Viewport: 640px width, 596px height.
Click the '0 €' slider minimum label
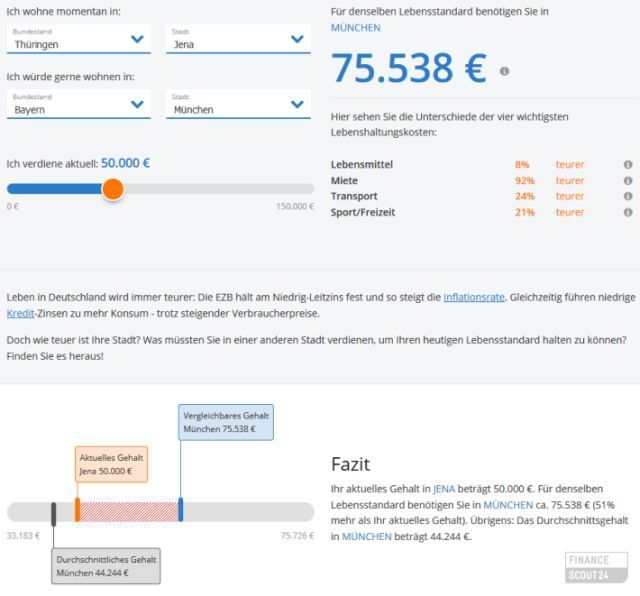click(x=13, y=206)
